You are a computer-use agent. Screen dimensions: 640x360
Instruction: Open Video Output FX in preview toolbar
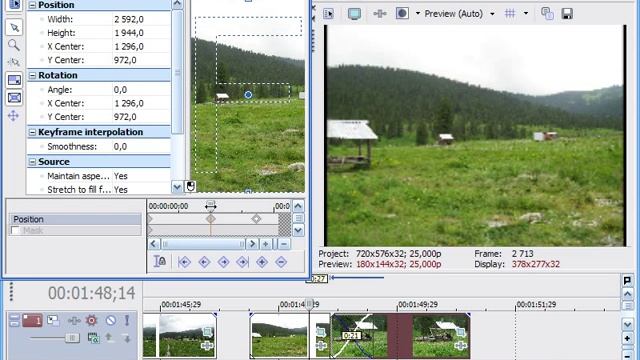tap(380, 14)
